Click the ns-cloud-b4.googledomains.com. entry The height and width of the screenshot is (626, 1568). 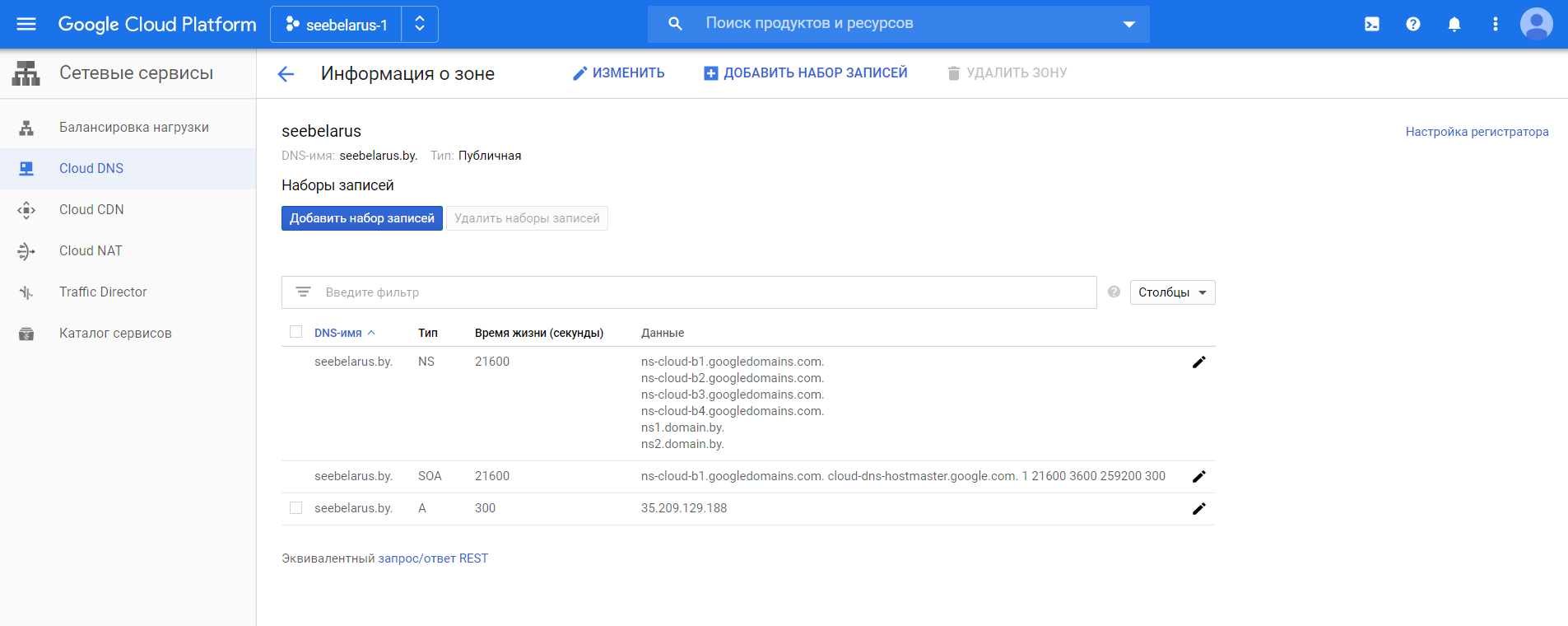pos(733,411)
